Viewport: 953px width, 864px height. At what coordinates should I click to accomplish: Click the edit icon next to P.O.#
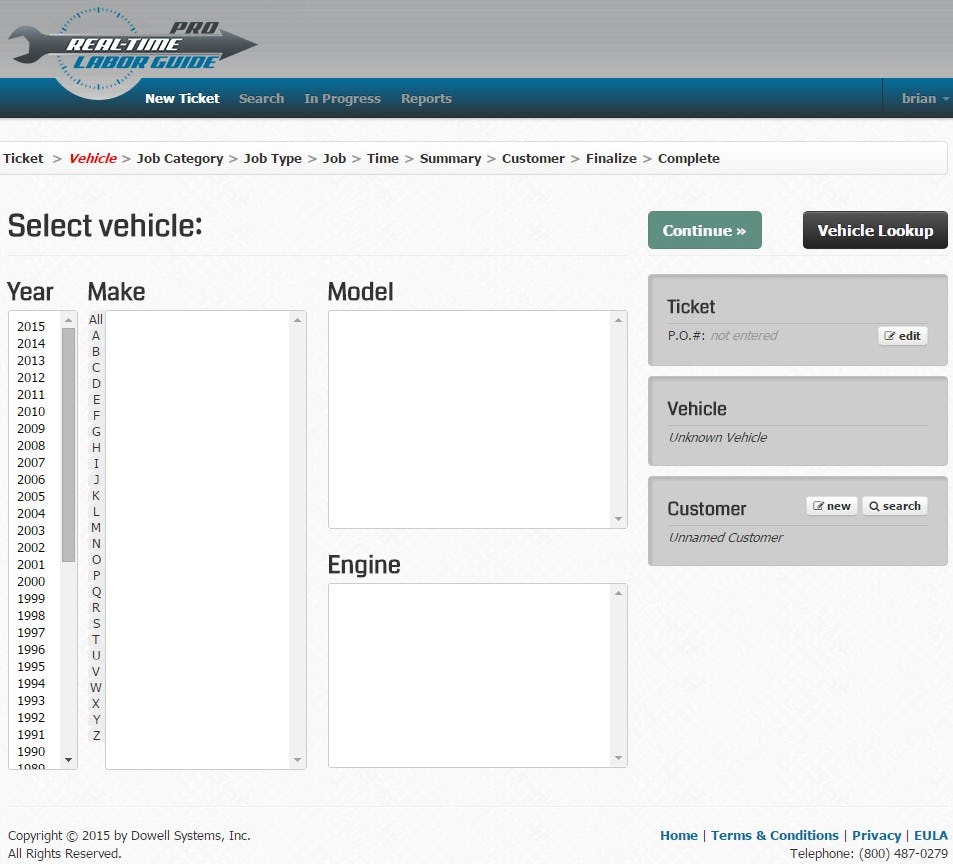click(x=890, y=335)
